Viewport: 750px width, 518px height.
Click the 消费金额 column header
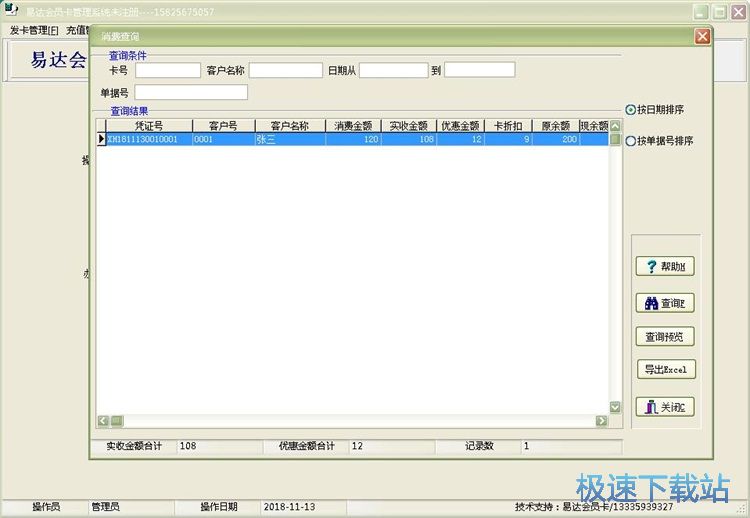(x=353, y=126)
